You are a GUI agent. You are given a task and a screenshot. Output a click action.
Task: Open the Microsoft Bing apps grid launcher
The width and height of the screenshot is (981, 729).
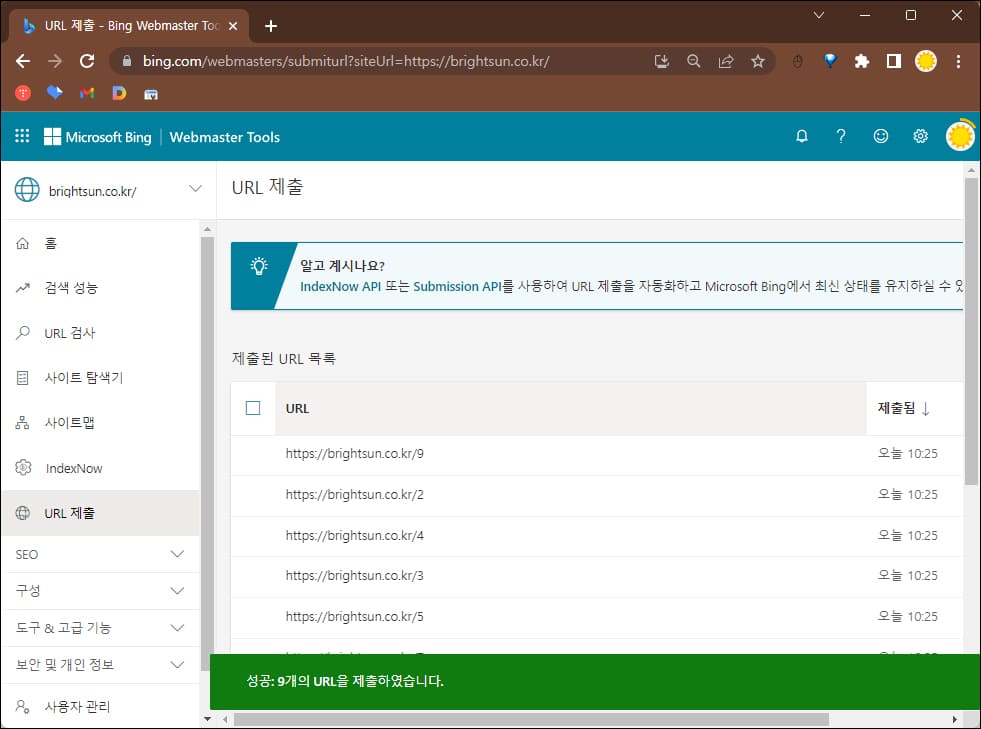pos(22,136)
